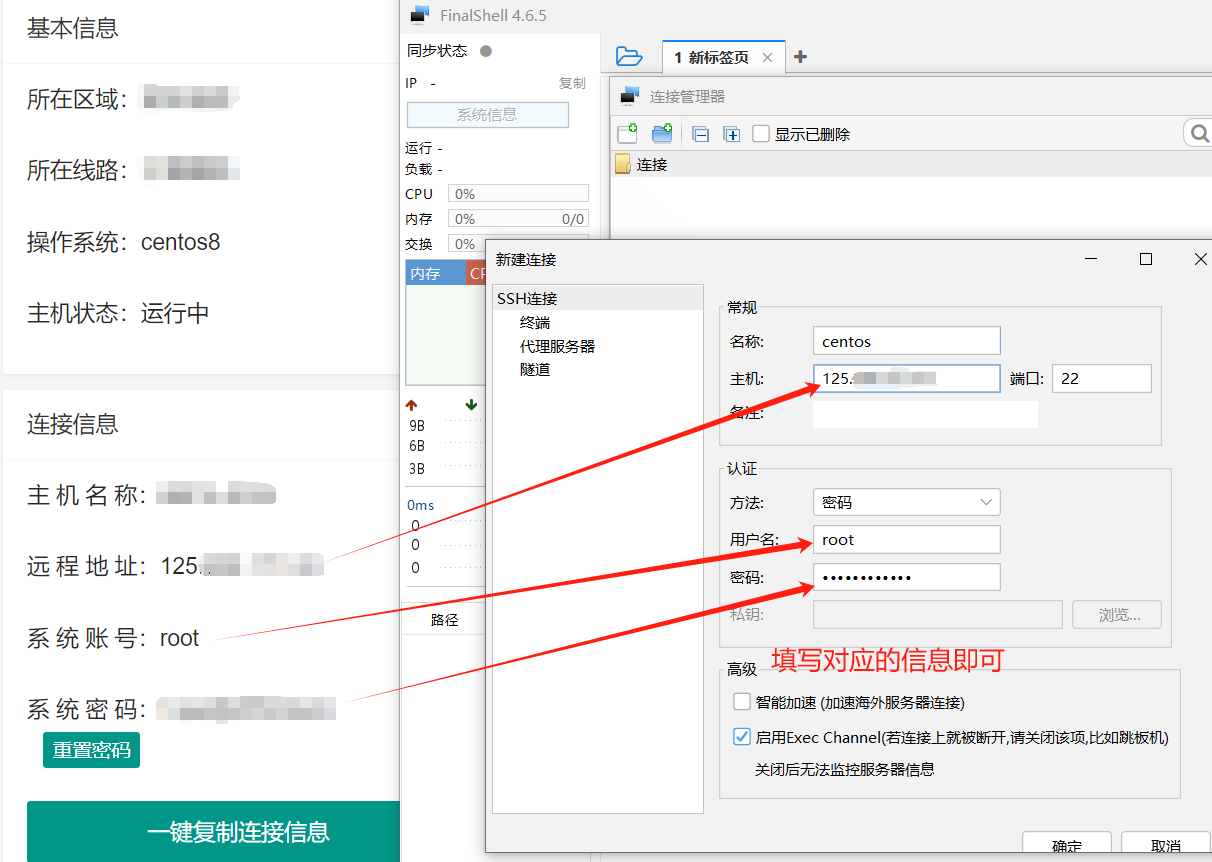This screenshot has width=1212, height=862.
Task: Click the 系统账号 root value
Action: [179, 638]
